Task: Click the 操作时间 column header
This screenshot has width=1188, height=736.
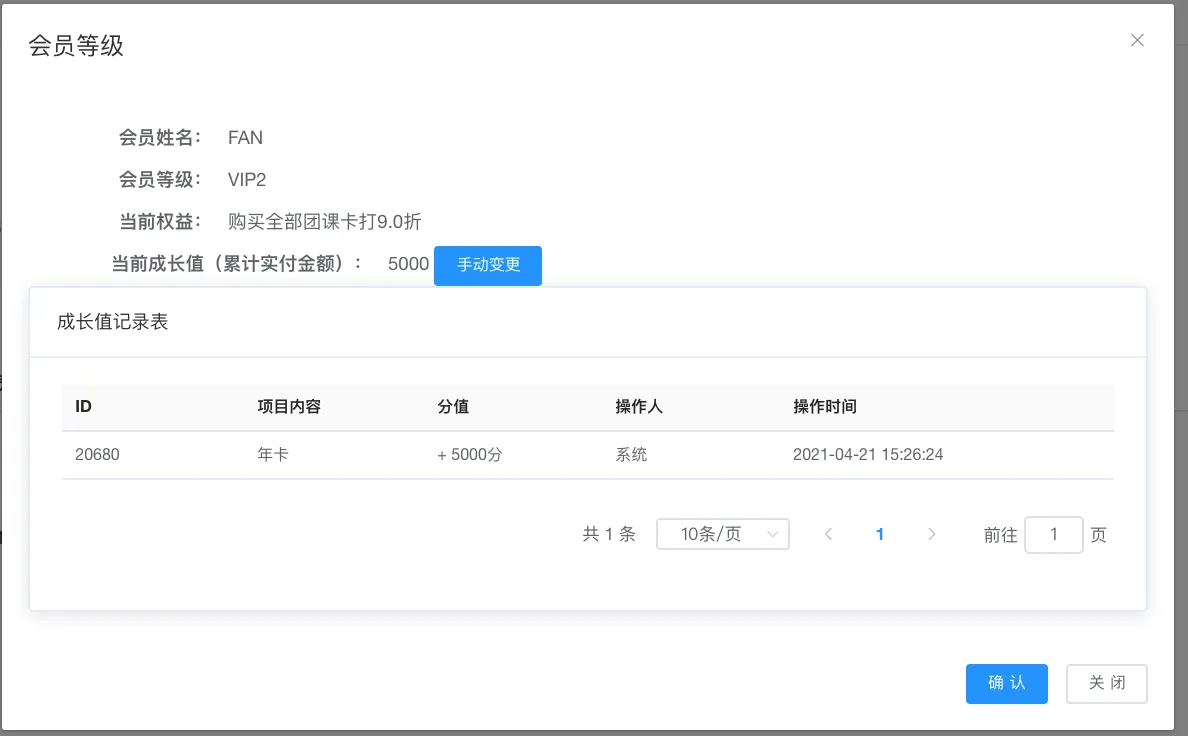Action: point(825,407)
